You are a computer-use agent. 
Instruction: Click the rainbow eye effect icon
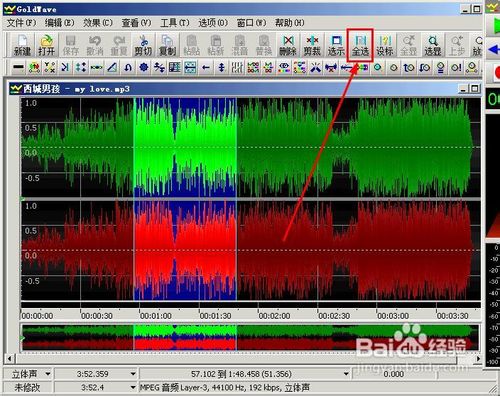click(x=284, y=68)
